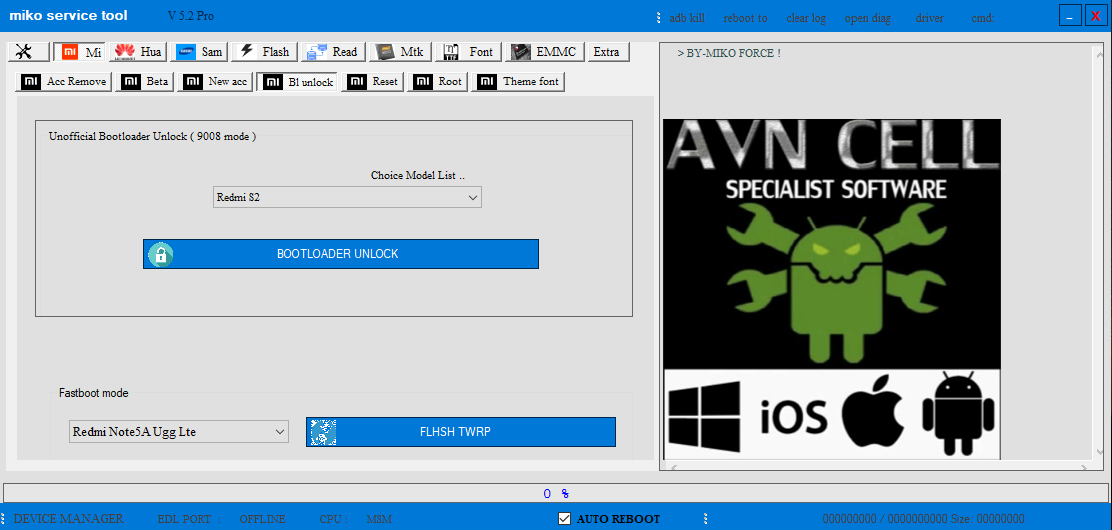Click the BOOTLOADER UNLOCK button
This screenshot has width=1112, height=530.
pyautogui.click(x=340, y=254)
